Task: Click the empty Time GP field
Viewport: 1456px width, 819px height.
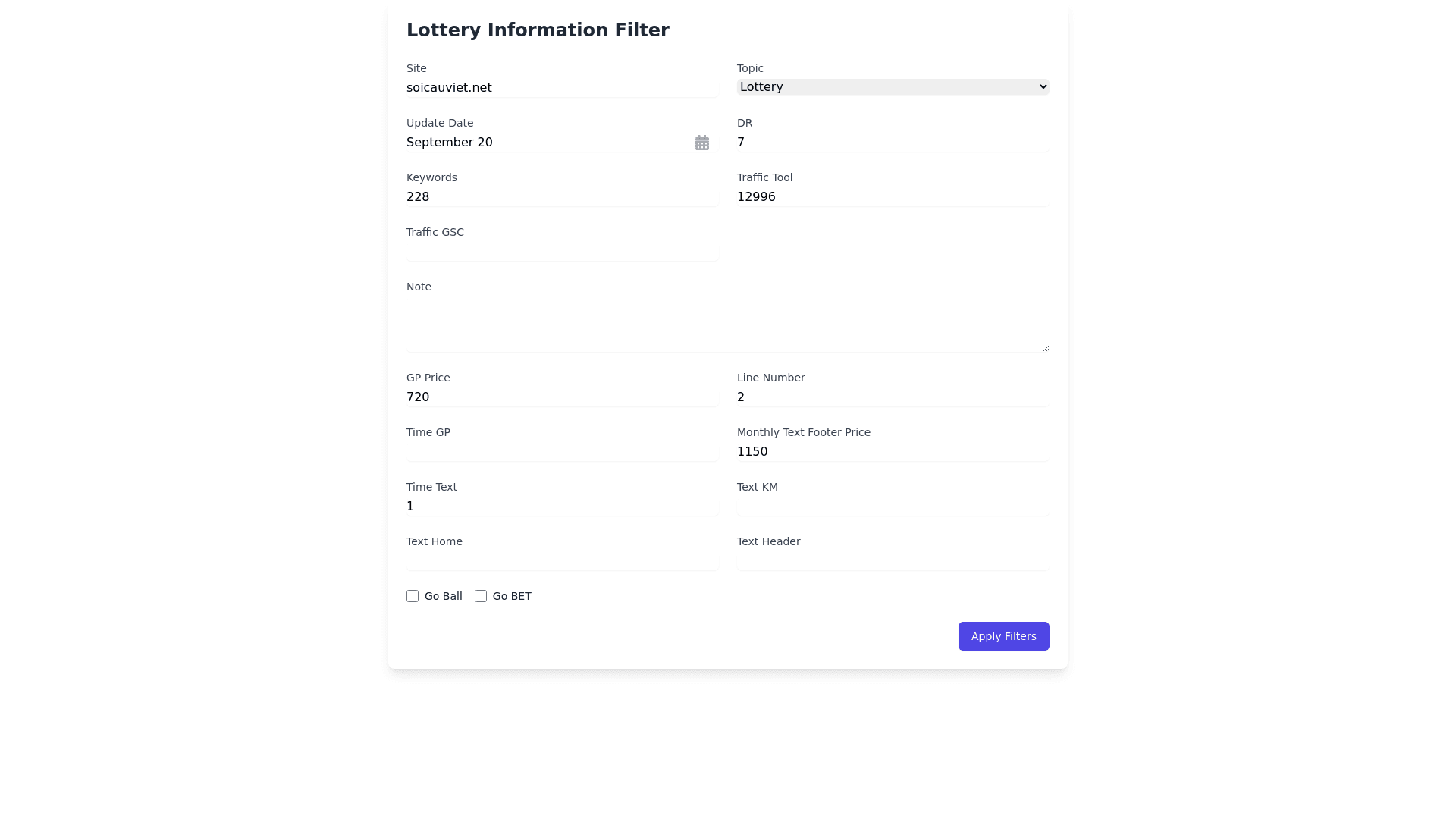Action: click(562, 452)
